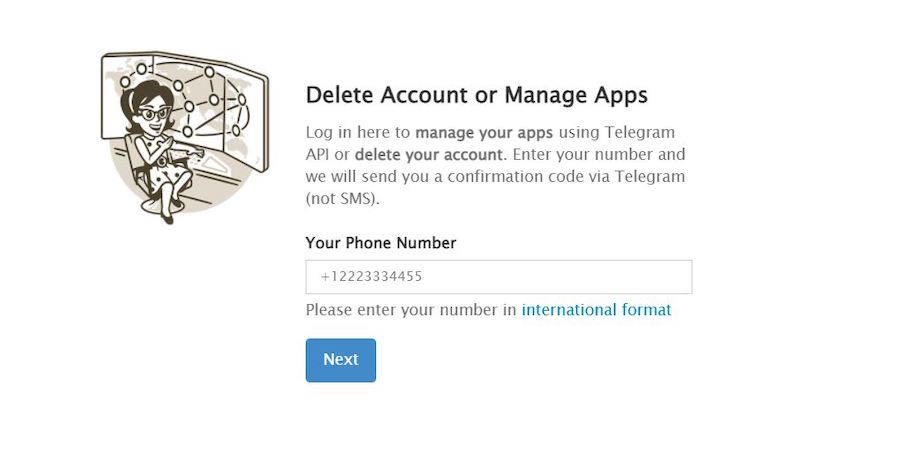
Task: Click the Next button
Action: (340, 360)
